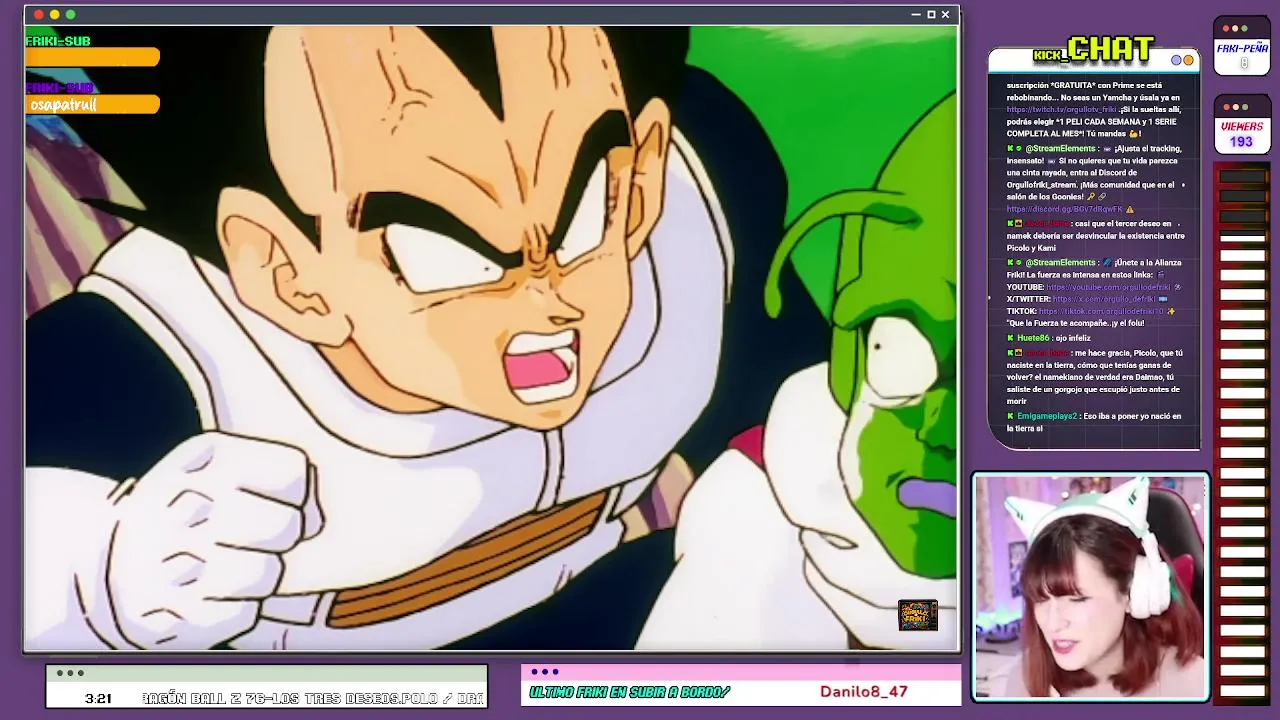Screen dimensions: 1280x720
Task: Click the purple dot on chat panel header
Action: click(x=1176, y=60)
